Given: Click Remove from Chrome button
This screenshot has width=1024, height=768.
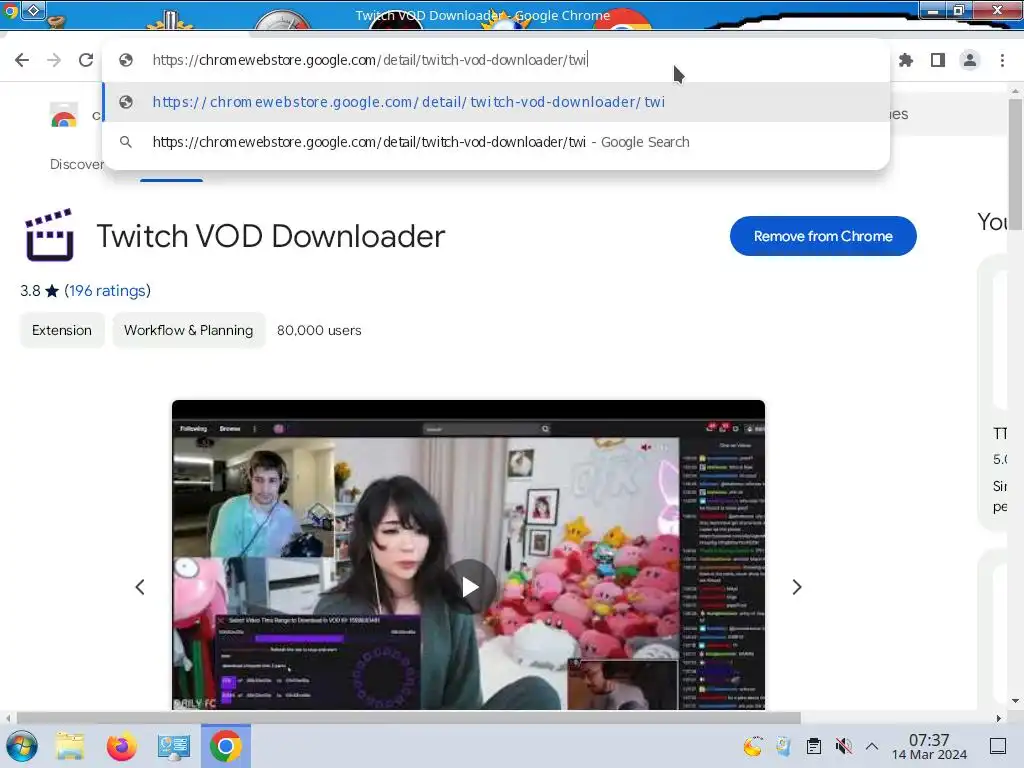Looking at the screenshot, I should (823, 236).
